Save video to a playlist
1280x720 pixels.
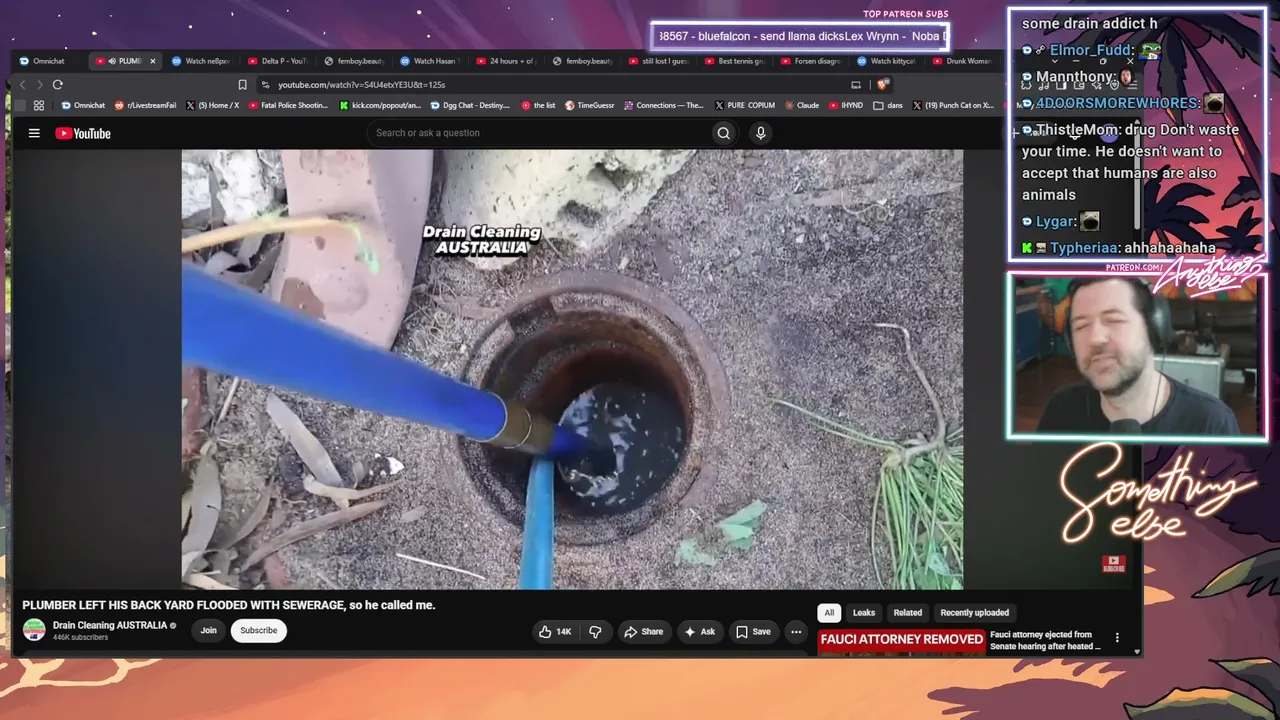(x=753, y=632)
